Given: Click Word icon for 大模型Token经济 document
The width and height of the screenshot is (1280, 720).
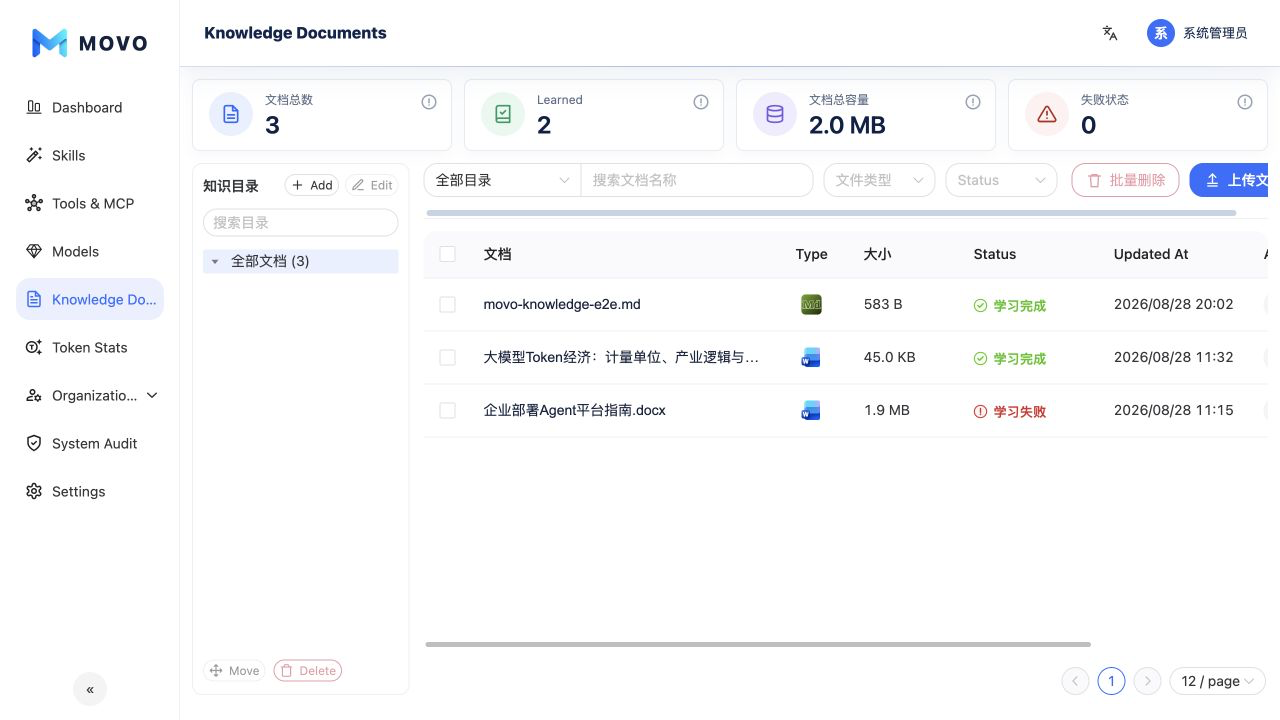Looking at the screenshot, I should (811, 358).
